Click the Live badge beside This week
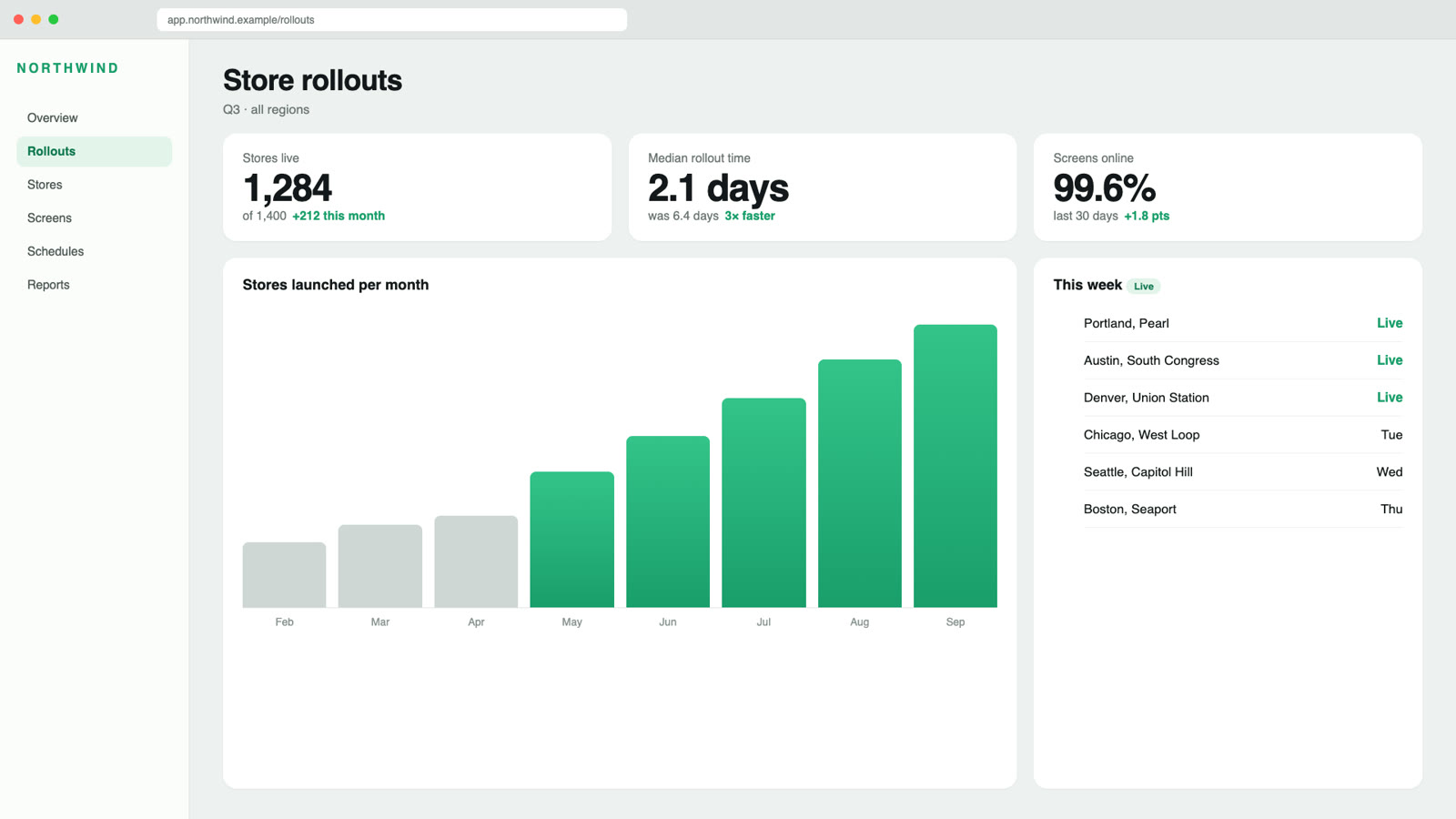This screenshot has width=1456, height=819. (1143, 286)
